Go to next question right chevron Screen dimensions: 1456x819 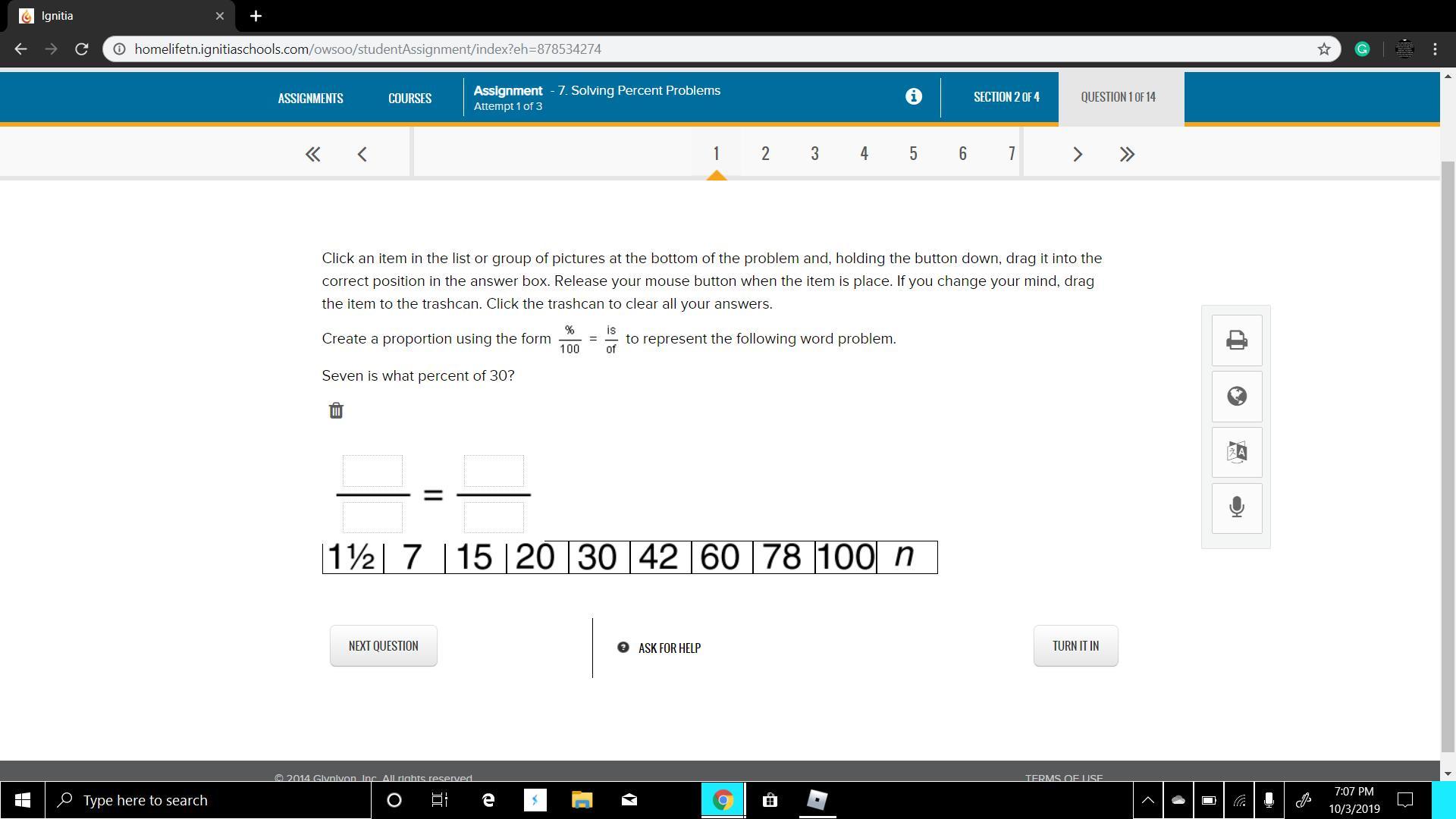point(1077,154)
